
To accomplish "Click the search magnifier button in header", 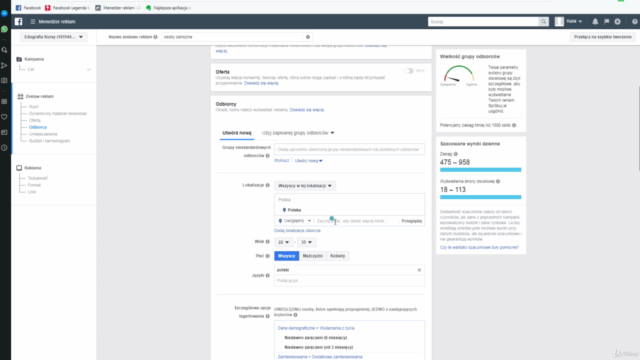I will 543,22.
